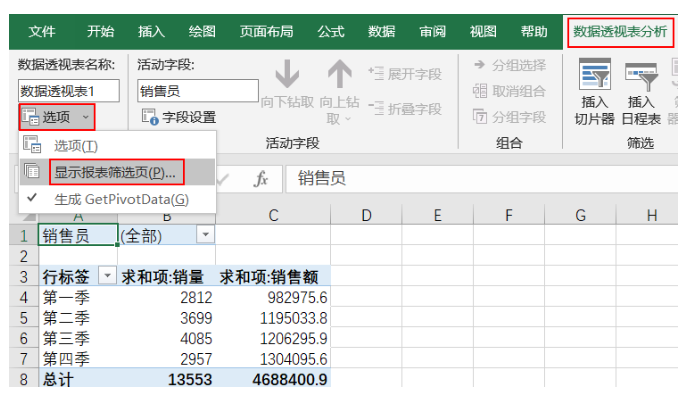Click header cell 求和项:销量
The width and height of the screenshot is (688, 394).
tap(167, 276)
